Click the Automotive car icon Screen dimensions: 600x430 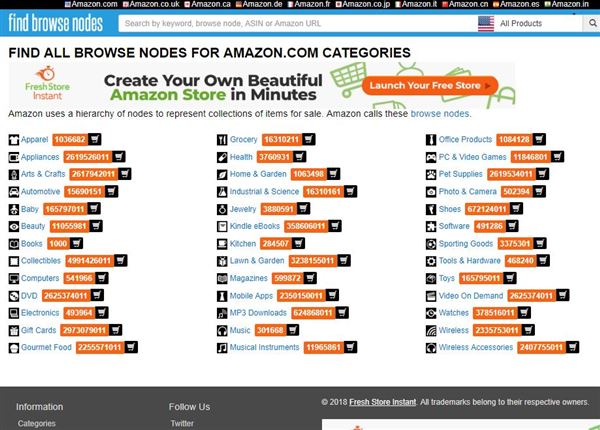tap(14, 192)
